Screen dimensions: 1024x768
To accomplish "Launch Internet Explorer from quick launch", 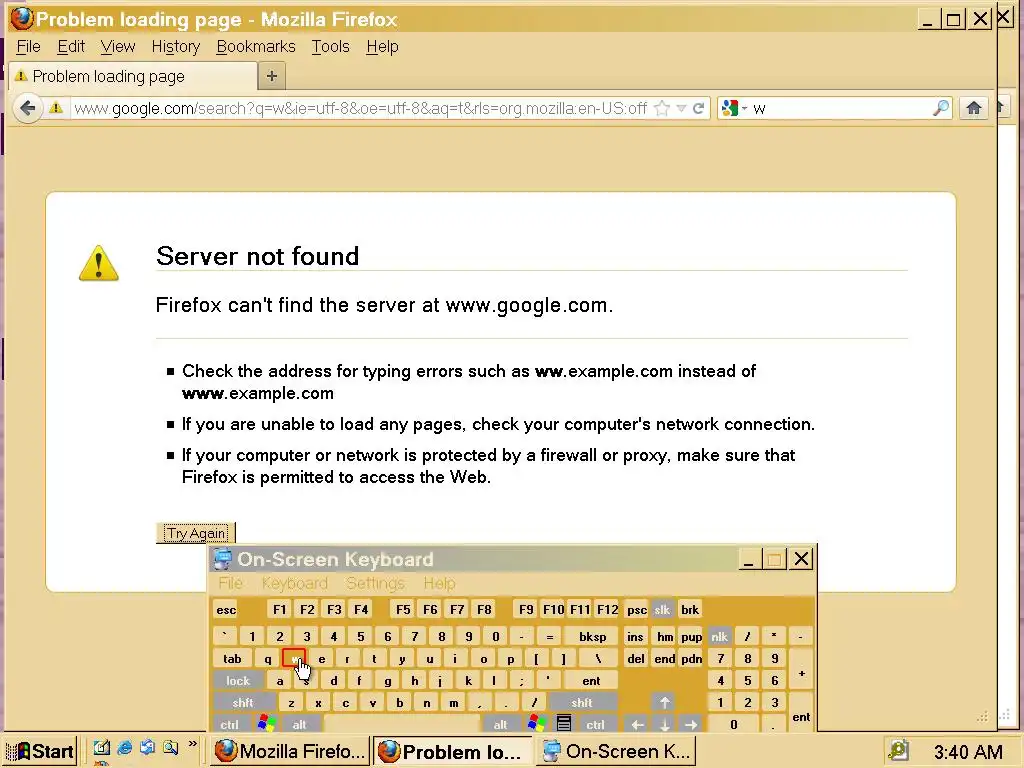I will point(124,748).
